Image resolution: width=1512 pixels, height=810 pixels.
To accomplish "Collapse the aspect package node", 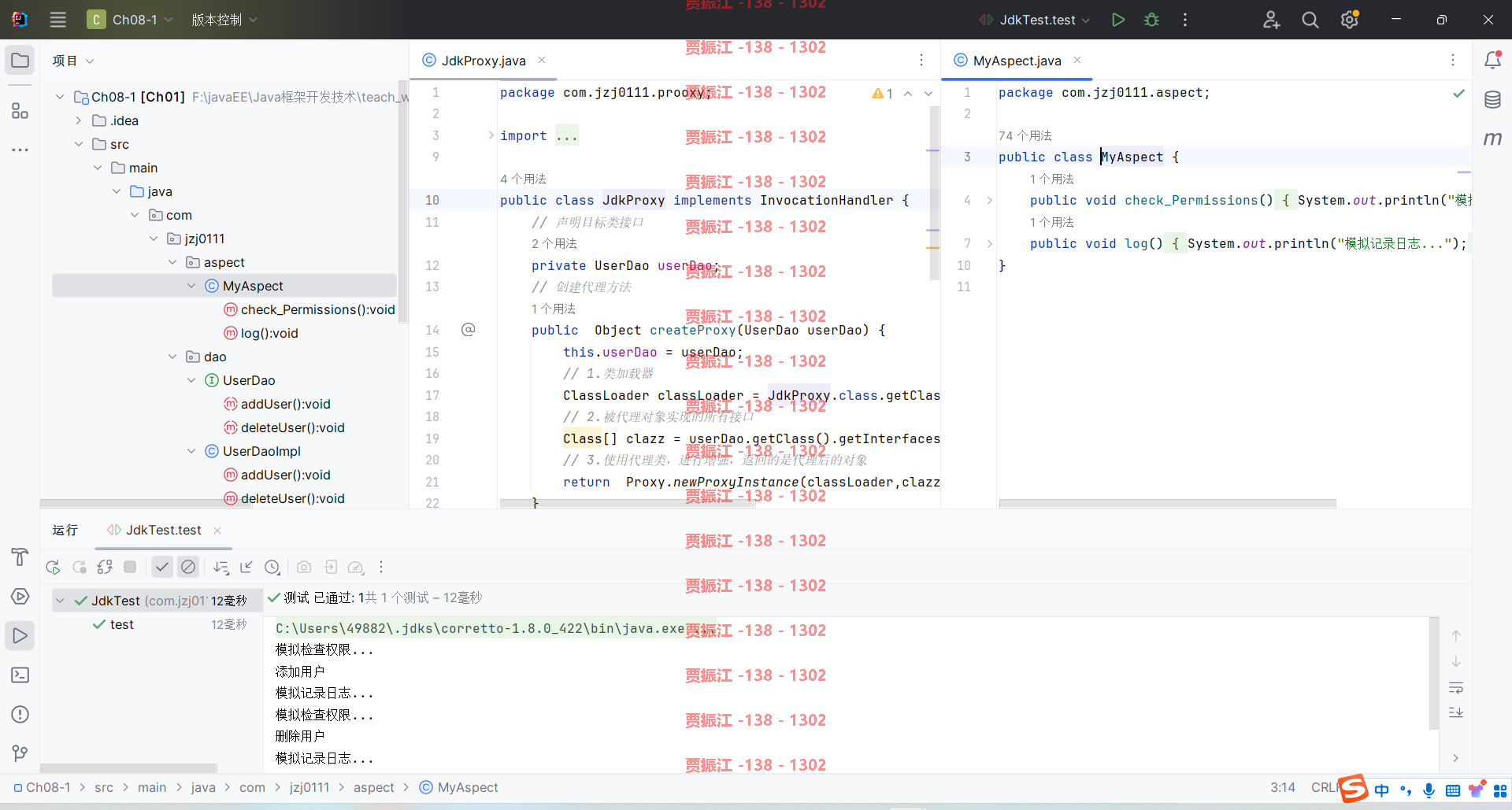I will (172, 262).
